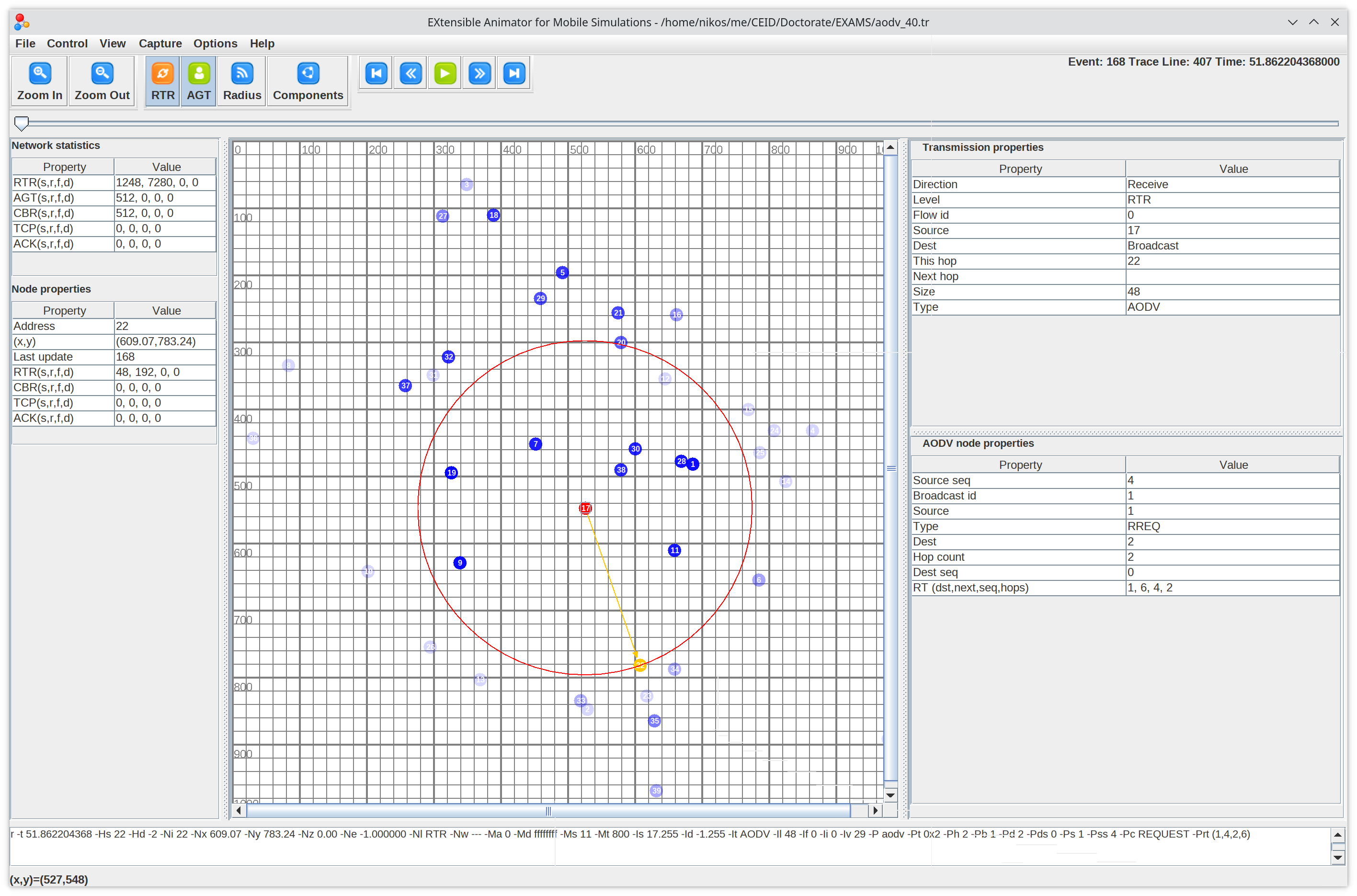Click the map vertical scrollbar up arrow
This screenshot has height=896, width=1357.
890,147
